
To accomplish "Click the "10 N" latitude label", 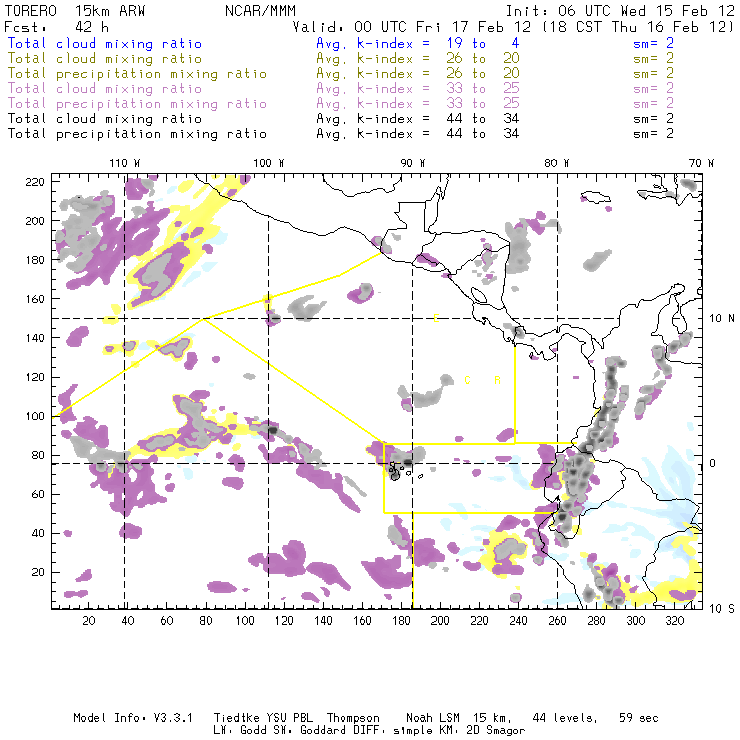I will [722, 319].
